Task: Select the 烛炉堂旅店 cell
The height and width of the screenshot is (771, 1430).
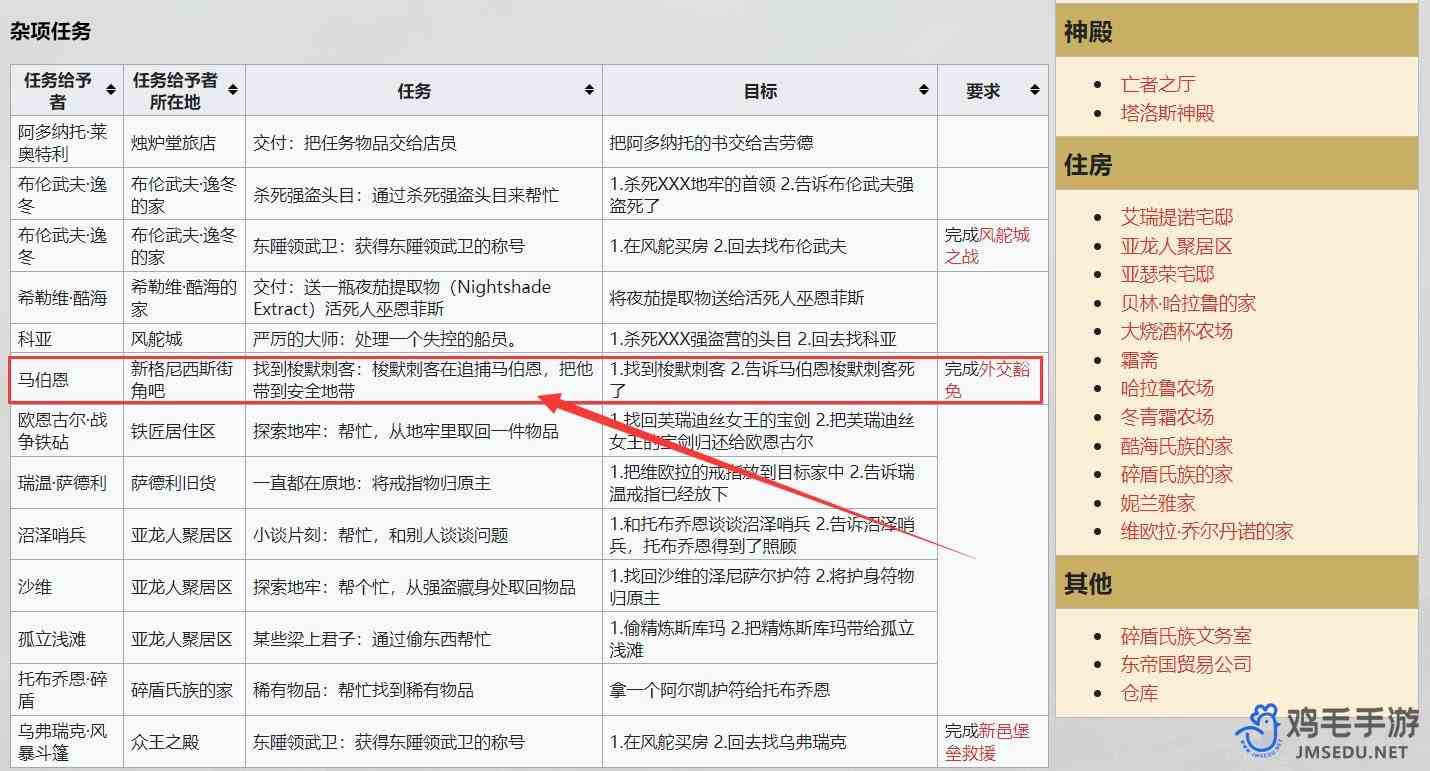Action: (x=184, y=143)
